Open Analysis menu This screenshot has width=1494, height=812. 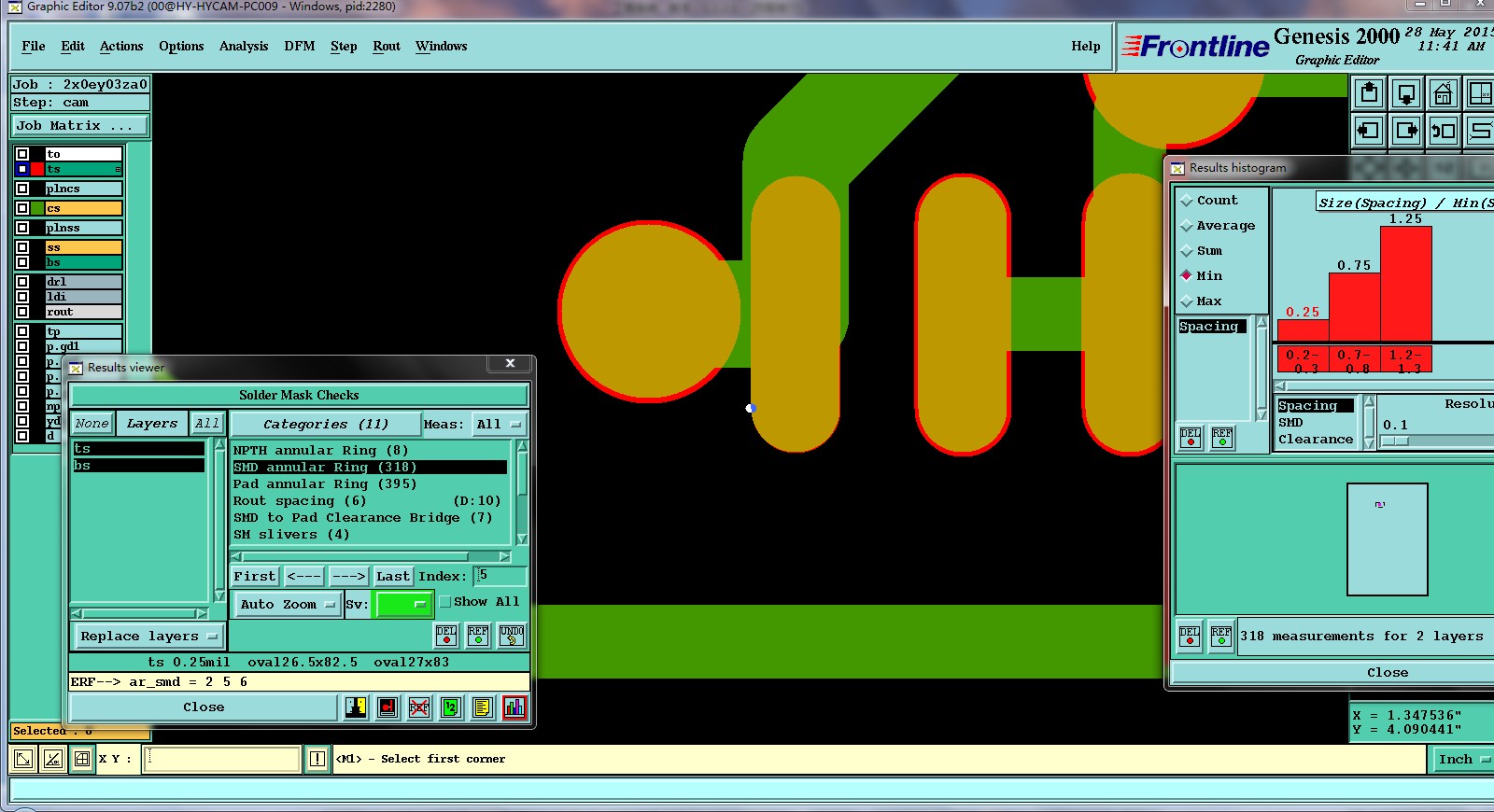(244, 46)
